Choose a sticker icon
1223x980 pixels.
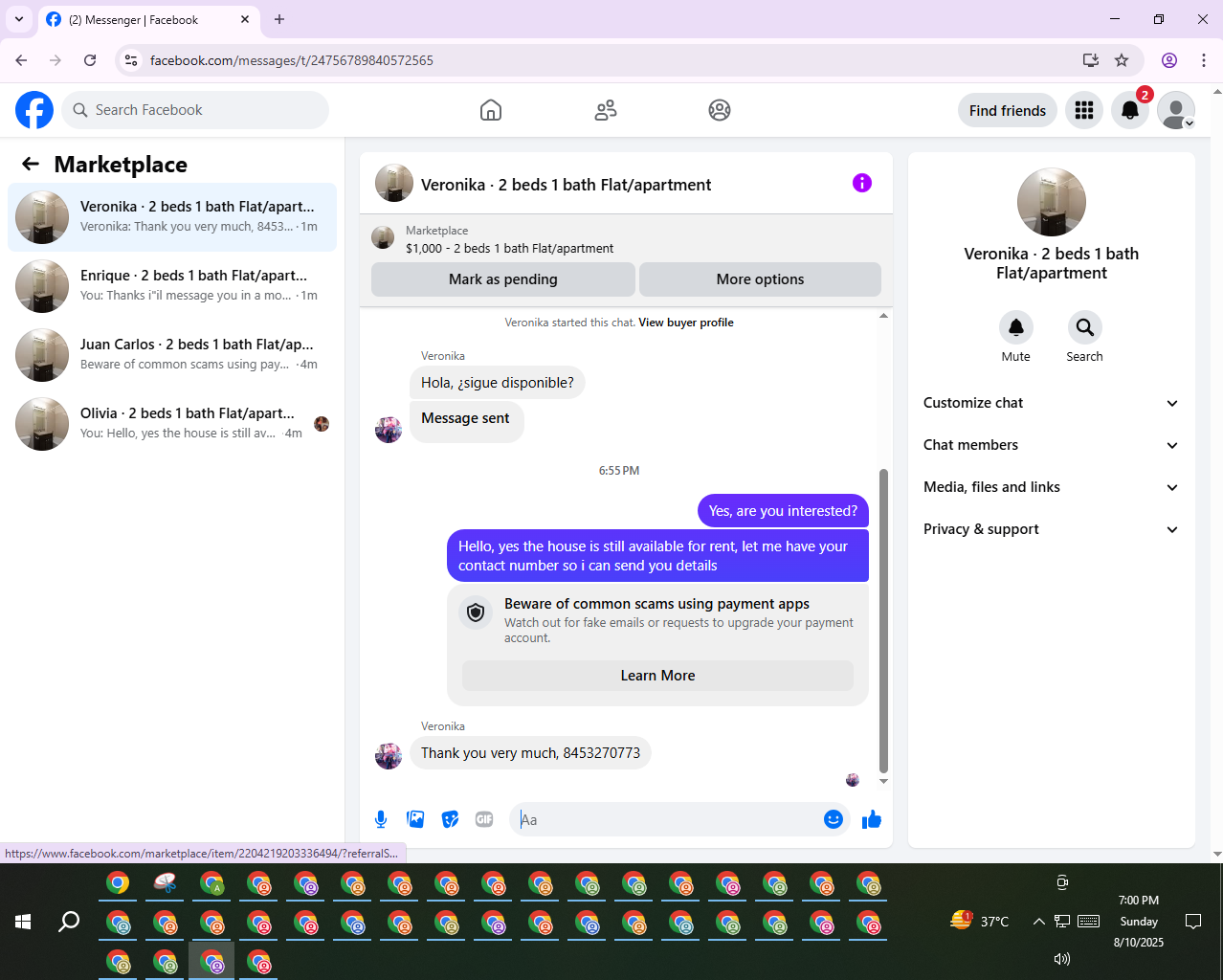(x=450, y=819)
